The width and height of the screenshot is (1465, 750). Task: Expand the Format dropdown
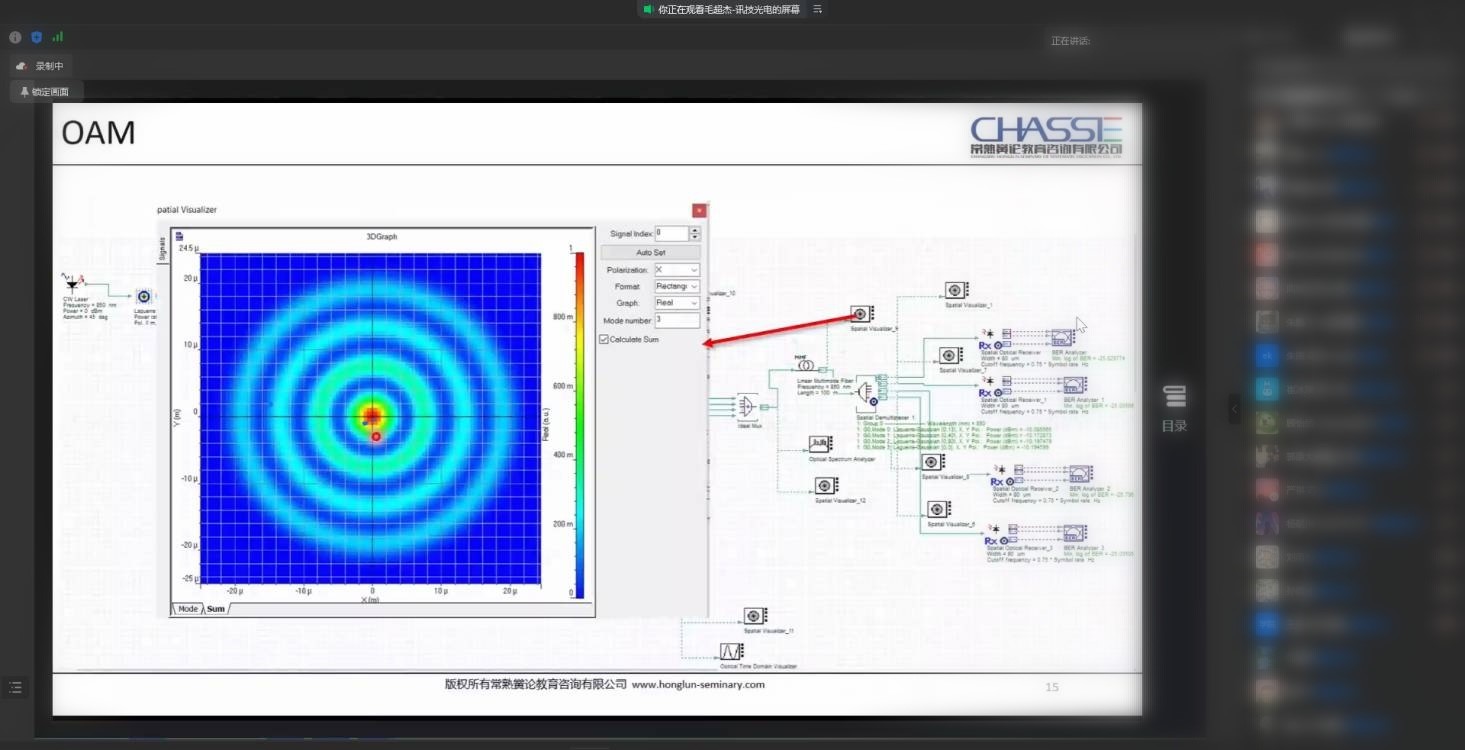(677, 287)
